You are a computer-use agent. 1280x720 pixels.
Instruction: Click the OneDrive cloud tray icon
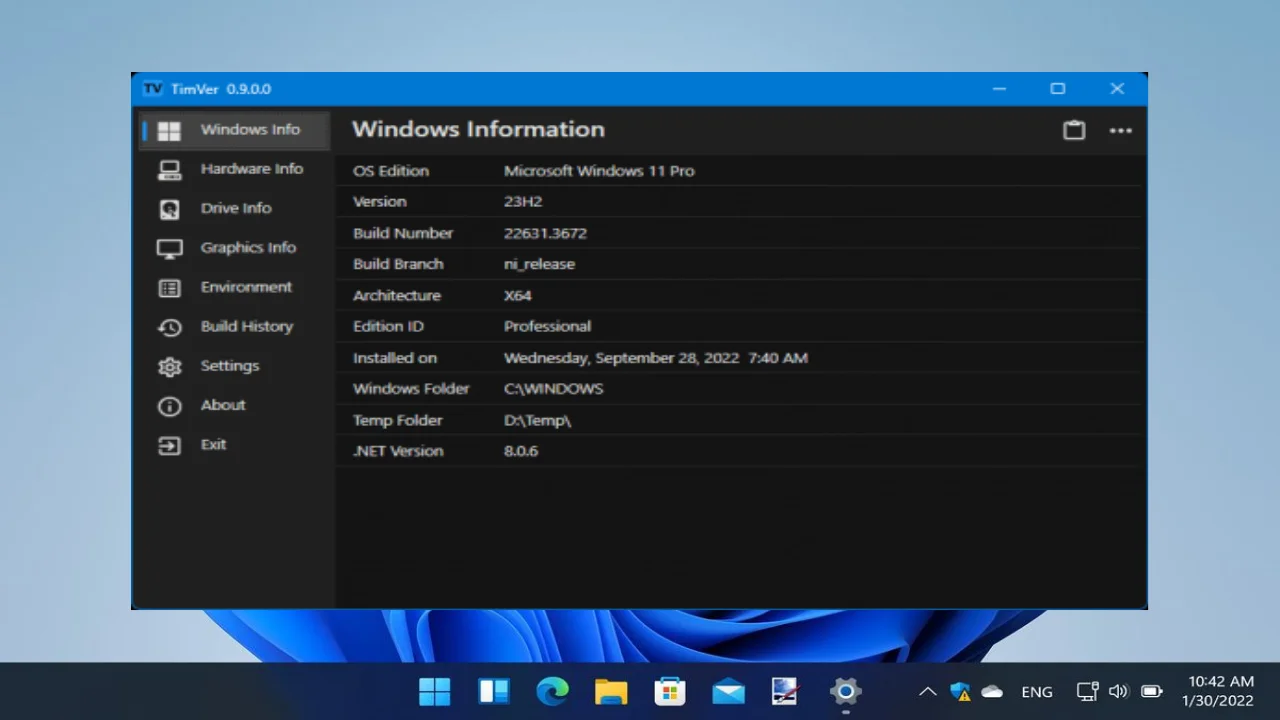[992, 691]
